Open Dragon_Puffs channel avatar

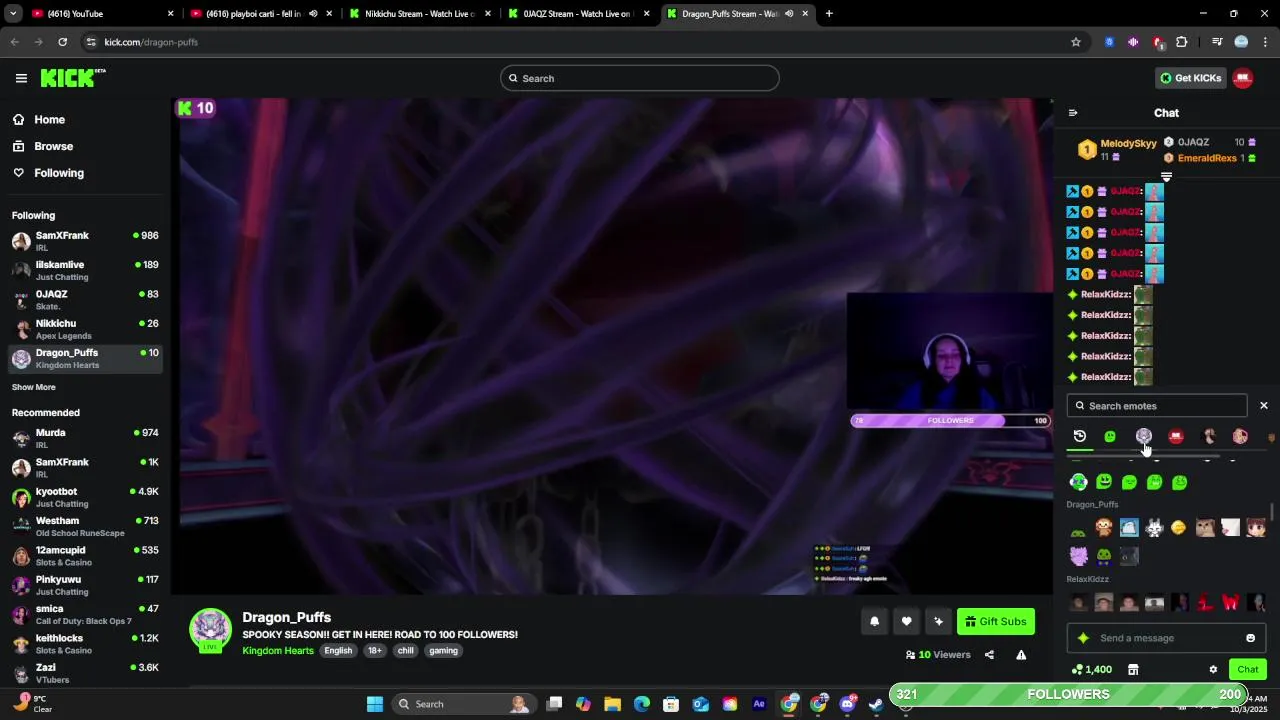click(211, 630)
